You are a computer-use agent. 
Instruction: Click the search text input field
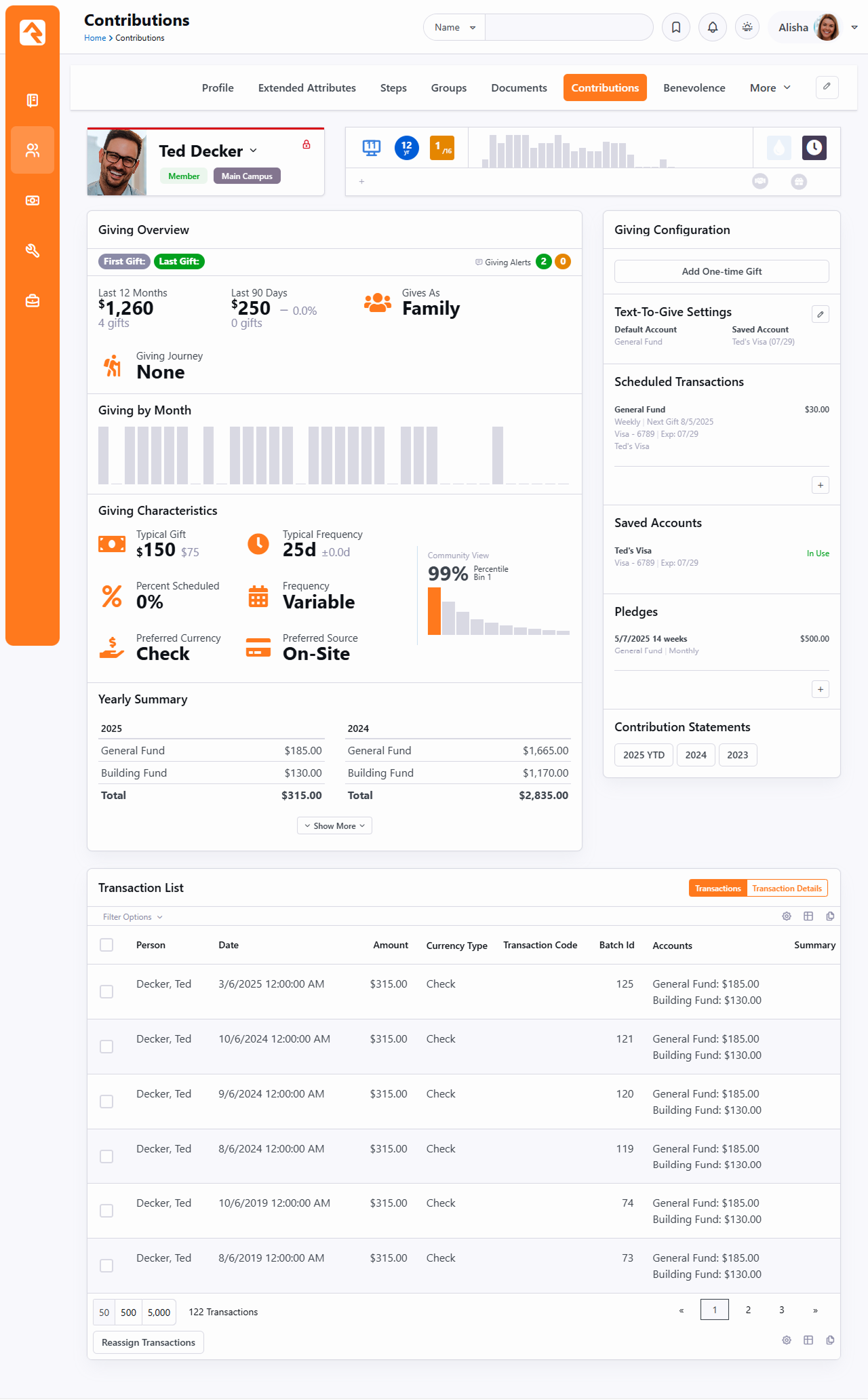[x=568, y=27]
